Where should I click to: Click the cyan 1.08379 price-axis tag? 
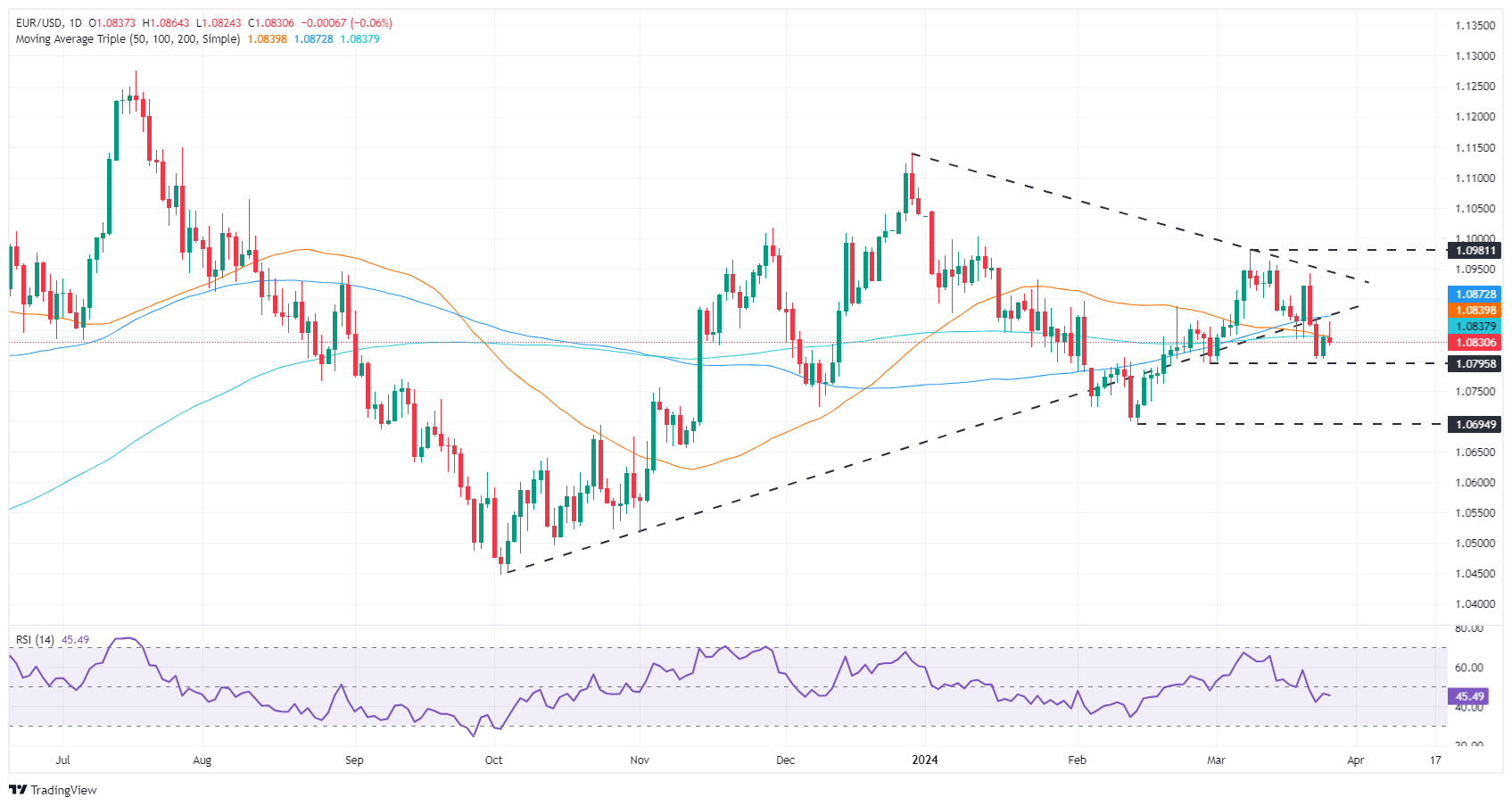[1475, 327]
